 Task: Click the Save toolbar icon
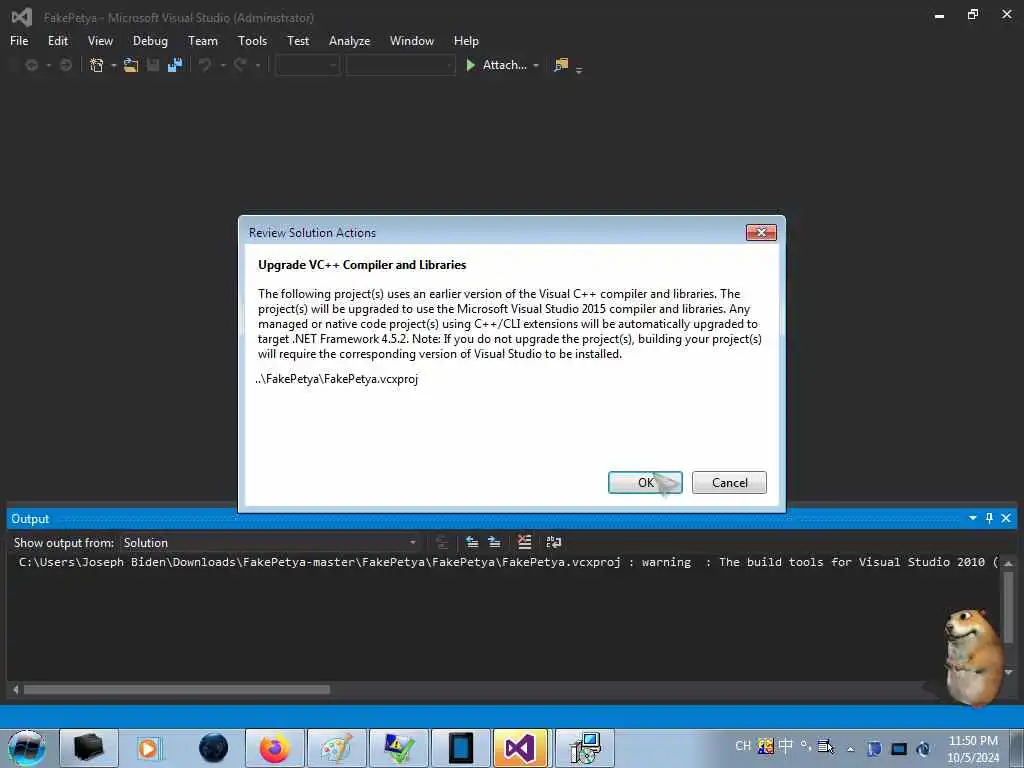[x=153, y=65]
